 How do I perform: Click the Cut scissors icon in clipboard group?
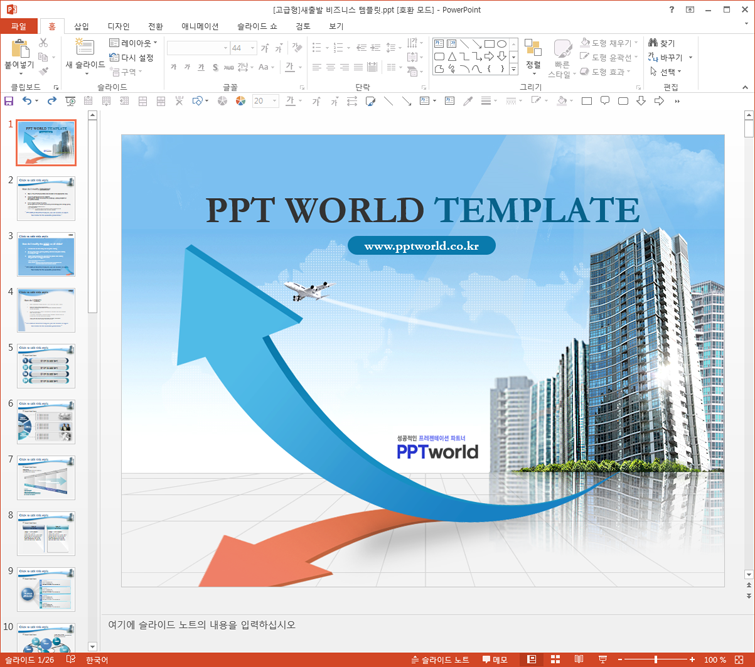pos(43,43)
